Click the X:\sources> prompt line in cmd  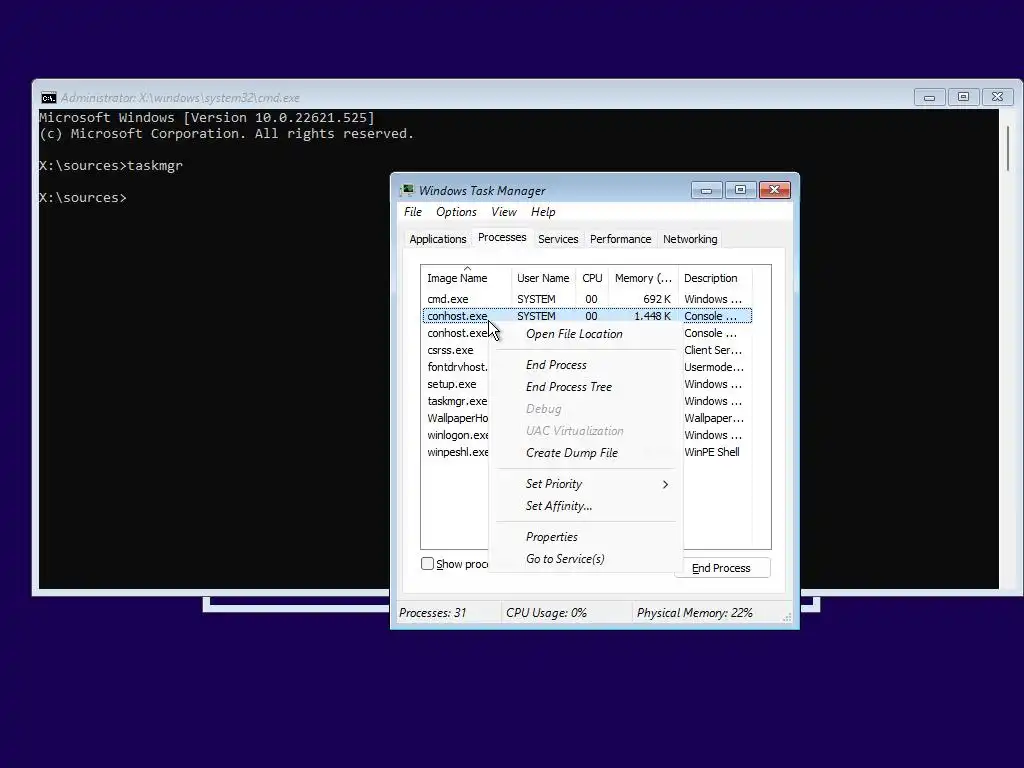(83, 198)
